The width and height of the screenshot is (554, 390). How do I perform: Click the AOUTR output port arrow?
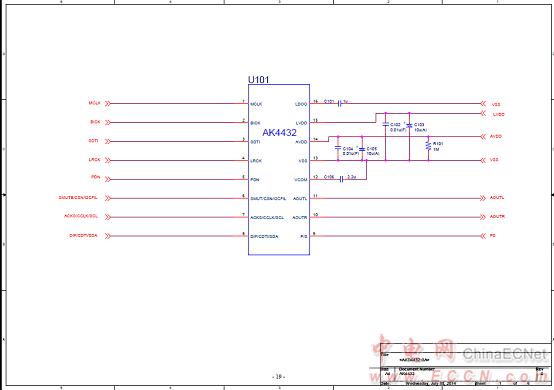[x=483, y=217]
